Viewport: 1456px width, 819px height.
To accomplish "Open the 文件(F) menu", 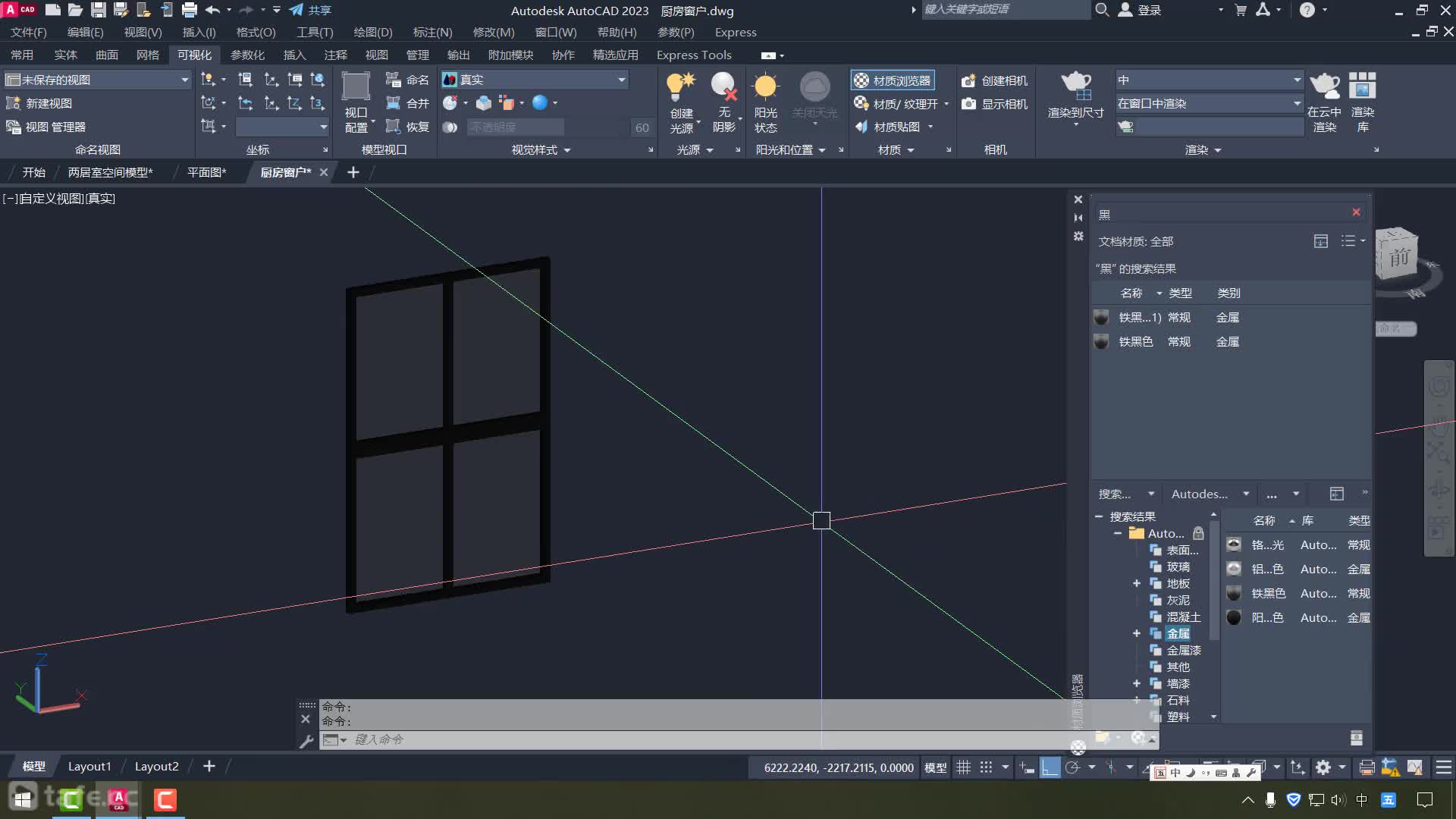I will point(28,33).
